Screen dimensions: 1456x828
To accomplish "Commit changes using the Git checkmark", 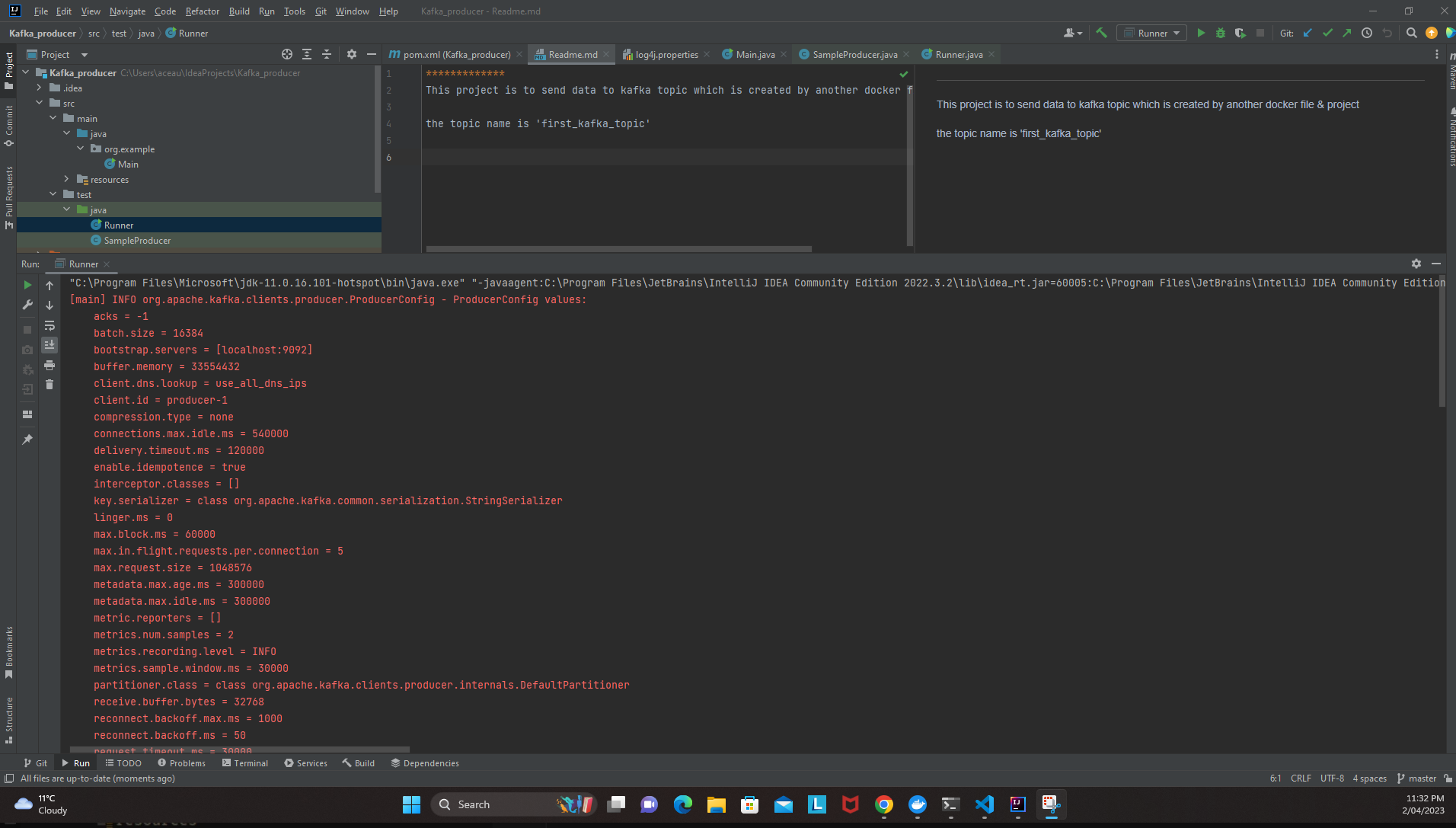I will [x=1327, y=33].
